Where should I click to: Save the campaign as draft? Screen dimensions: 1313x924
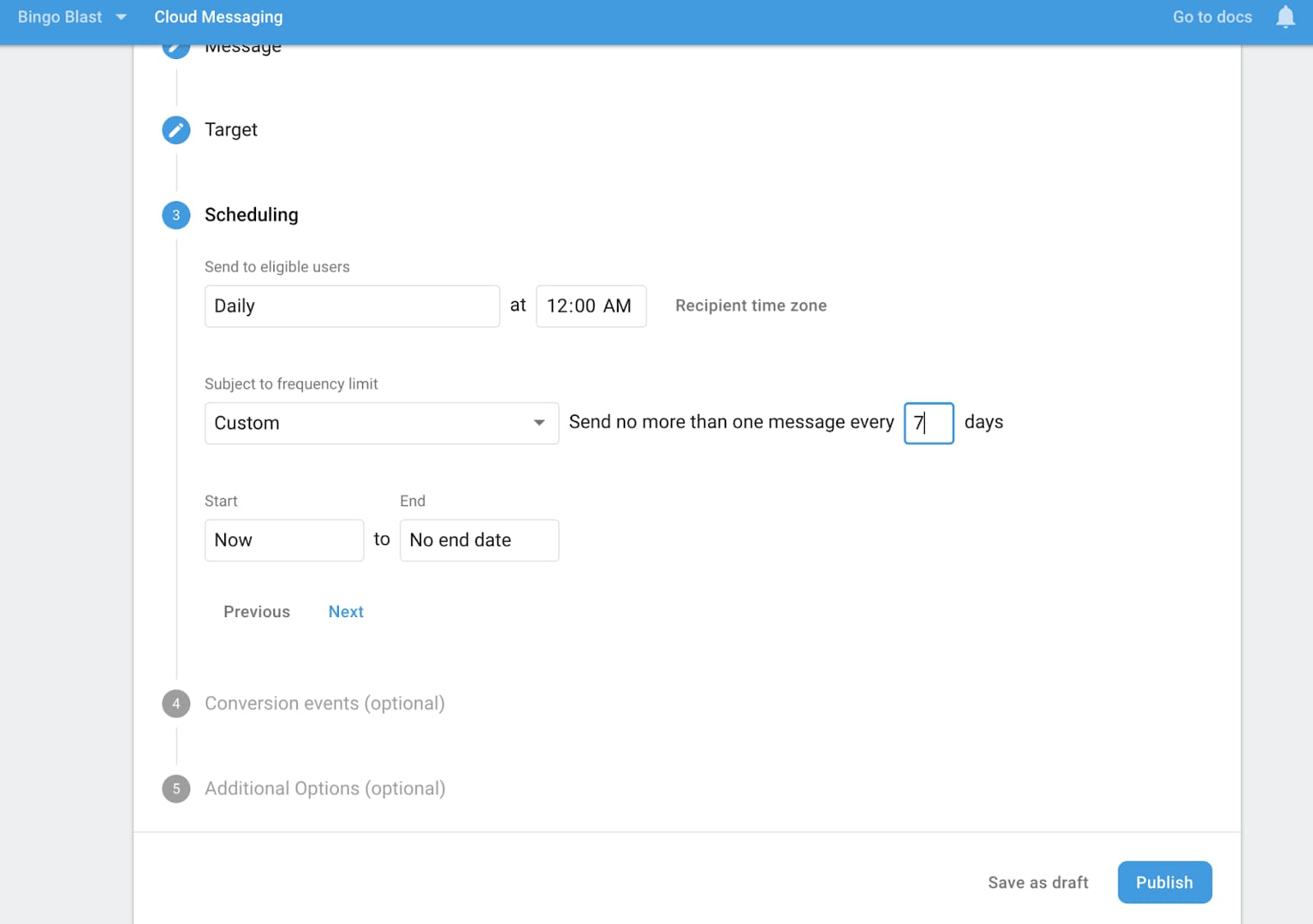coord(1038,883)
